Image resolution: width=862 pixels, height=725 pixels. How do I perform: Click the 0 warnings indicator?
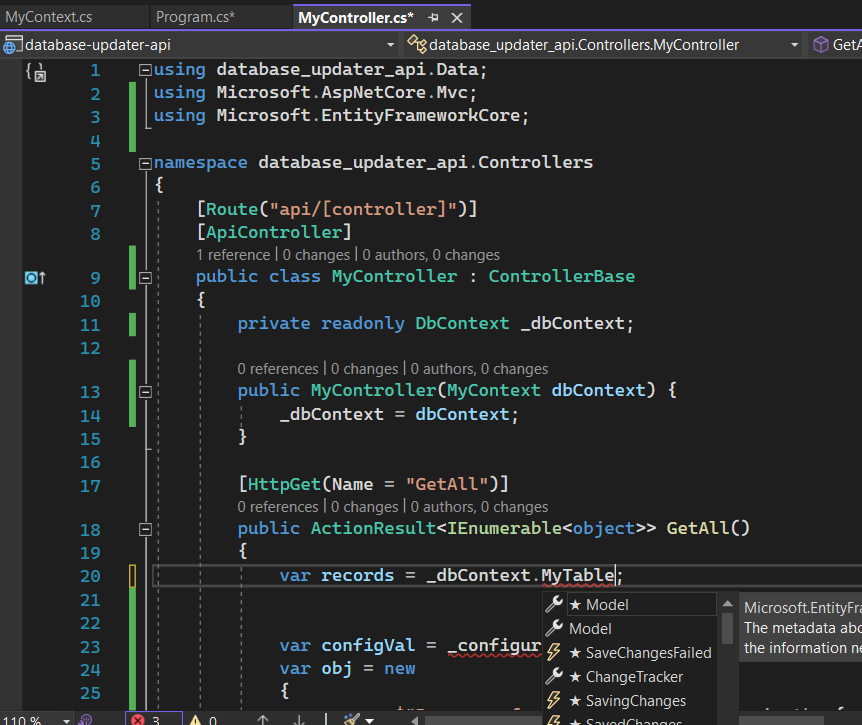click(x=203, y=720)
